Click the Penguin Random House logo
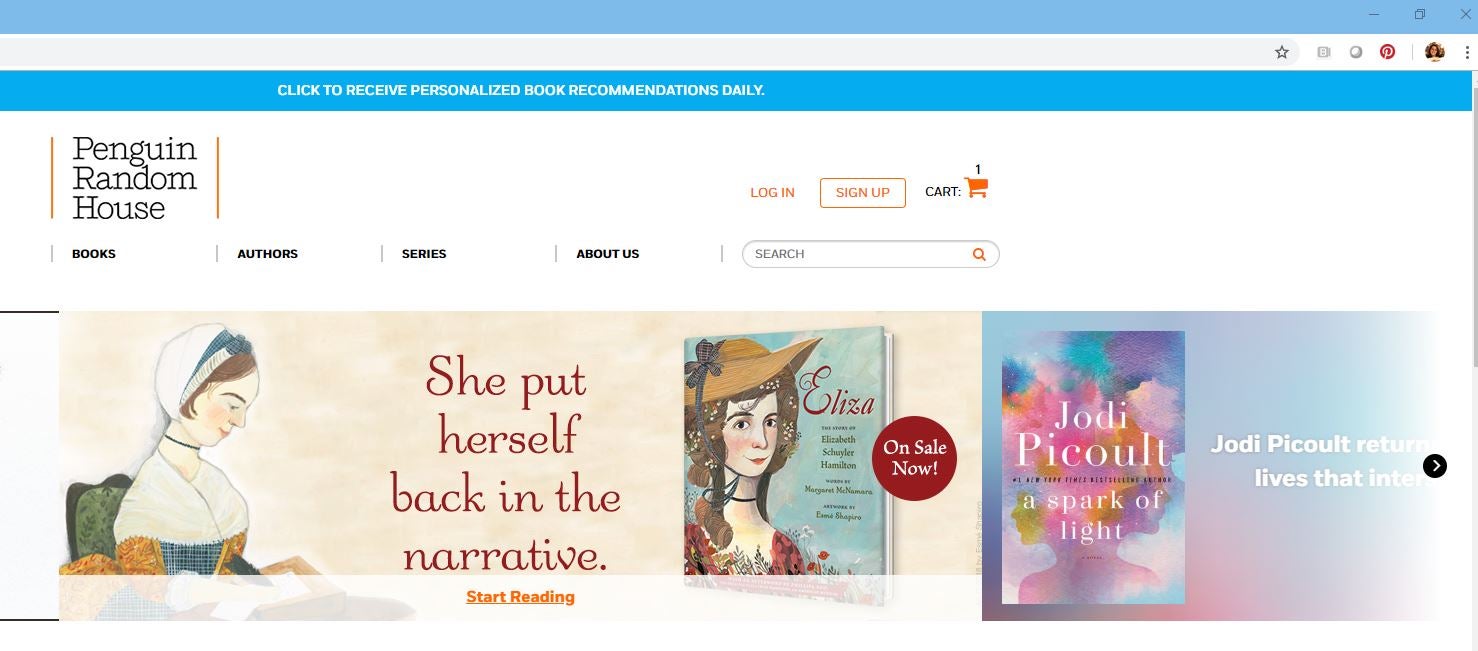1478x651 pixels. pyautogui.click(x=135, y=178)
